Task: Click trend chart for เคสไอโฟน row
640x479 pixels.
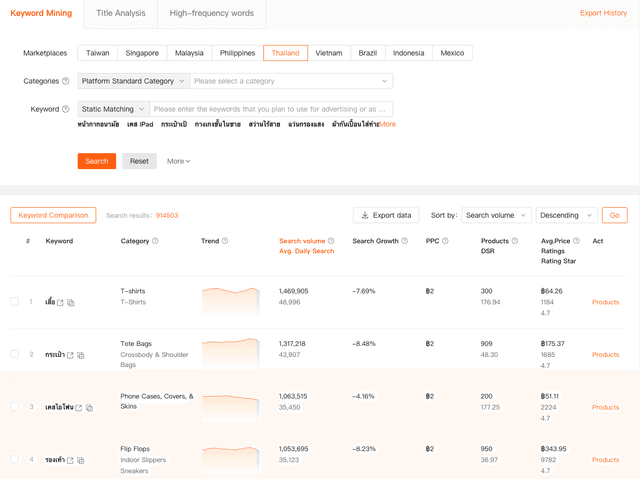Action: point(231,407)
